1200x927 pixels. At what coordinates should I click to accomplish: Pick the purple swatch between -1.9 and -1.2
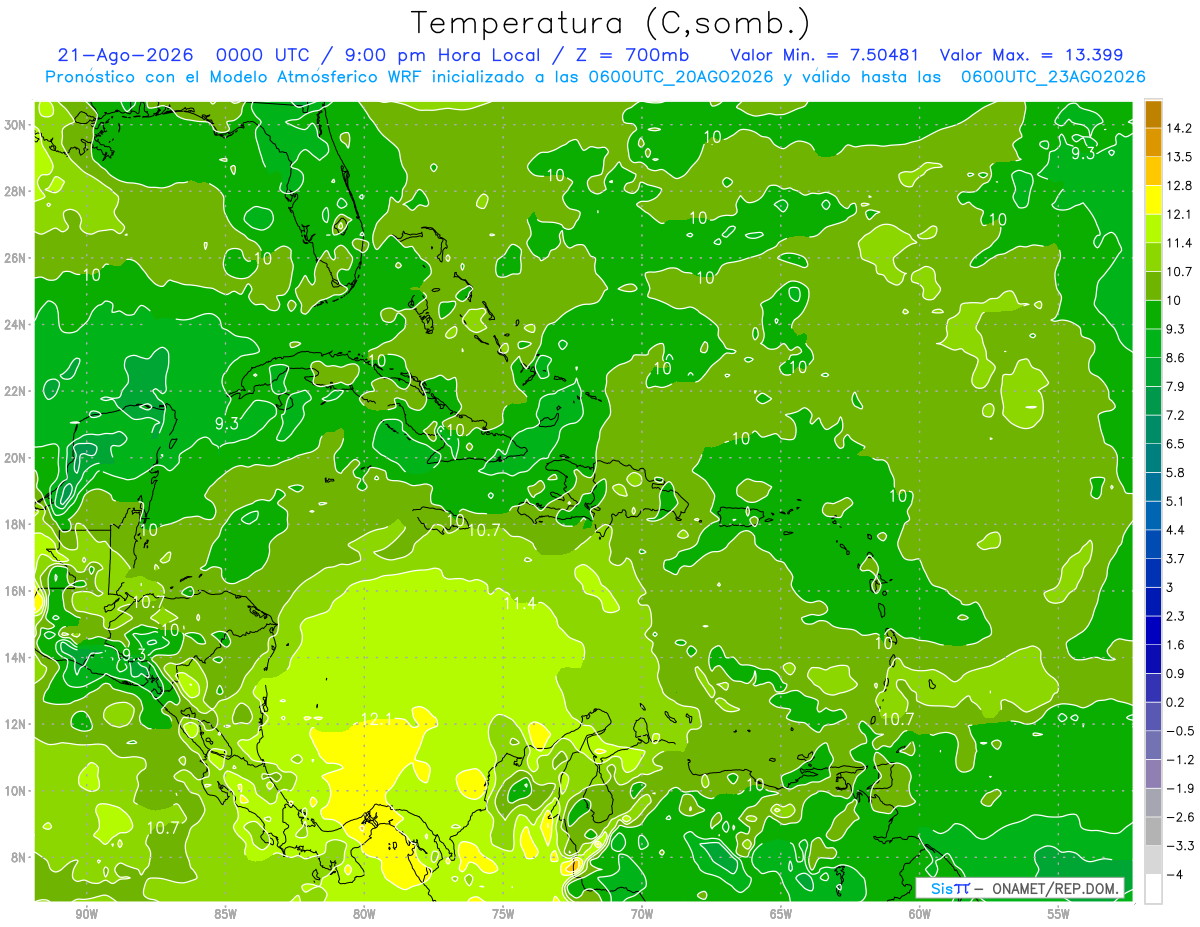point(1153,774)
